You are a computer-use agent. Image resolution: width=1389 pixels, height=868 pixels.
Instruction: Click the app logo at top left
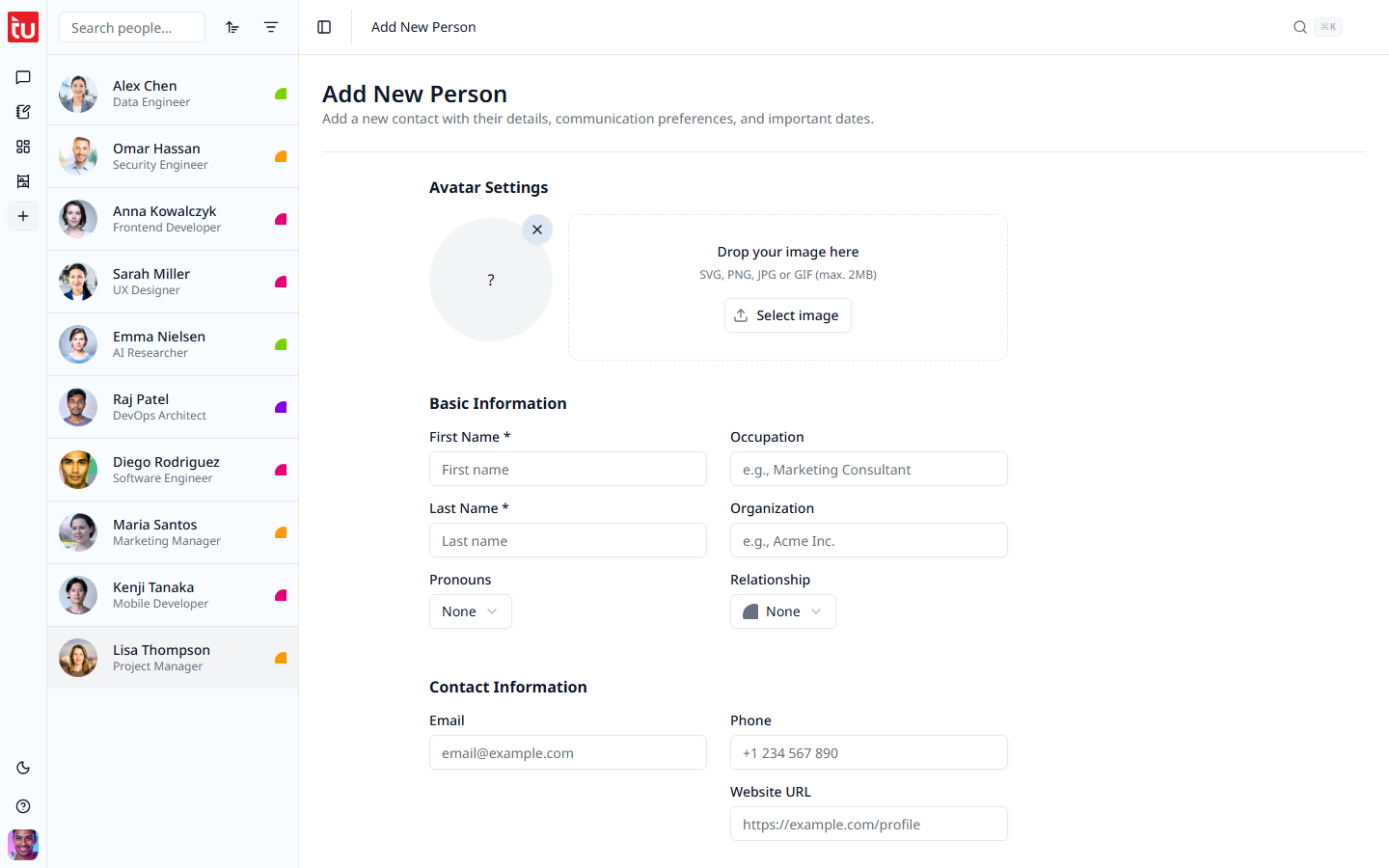click(x=23, y=27)
